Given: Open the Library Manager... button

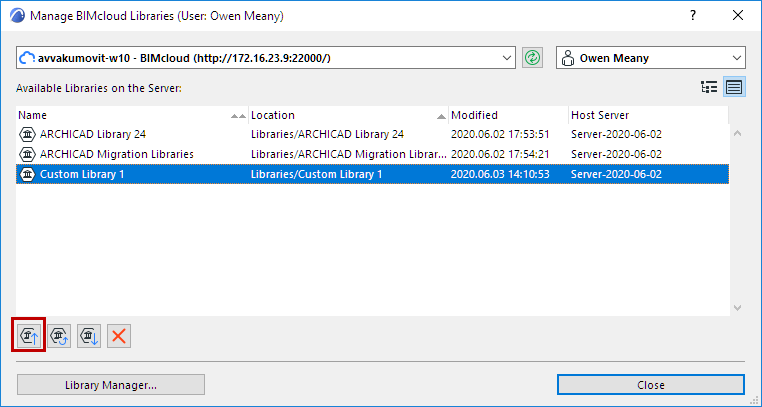Looking at the screenshot, I should (x=111, y=385).
